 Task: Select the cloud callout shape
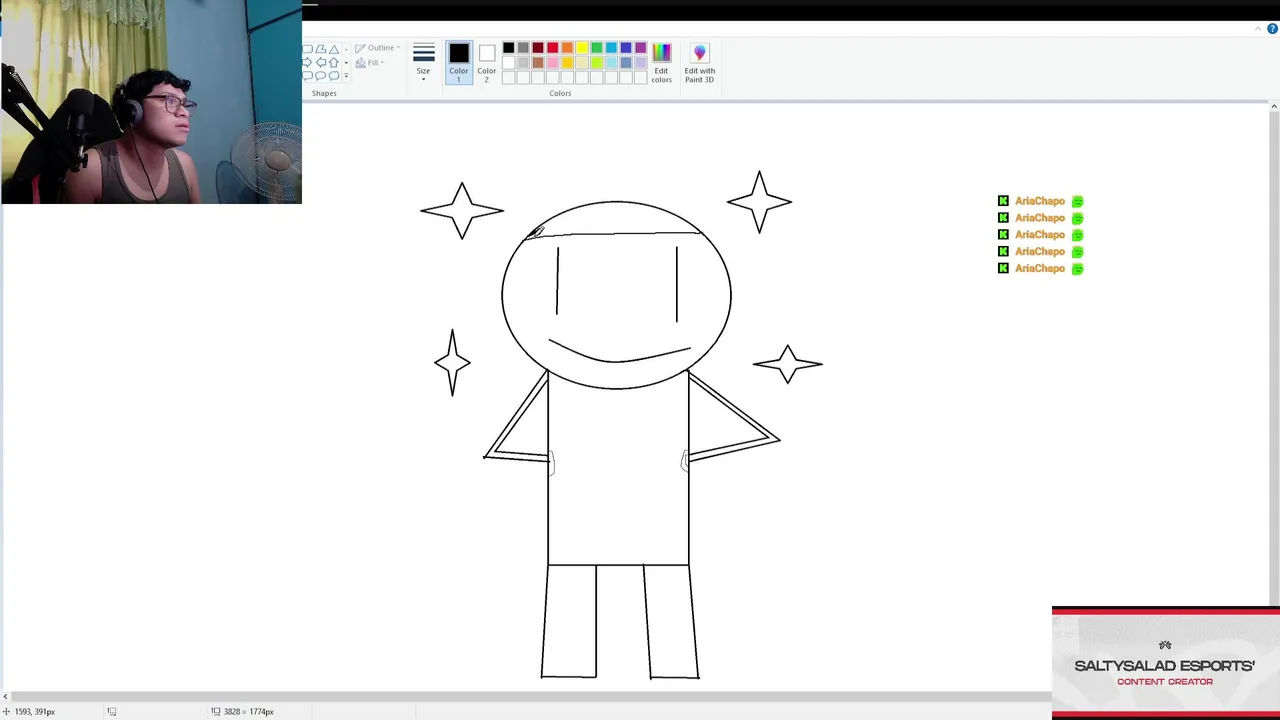(x=334, y=76)
